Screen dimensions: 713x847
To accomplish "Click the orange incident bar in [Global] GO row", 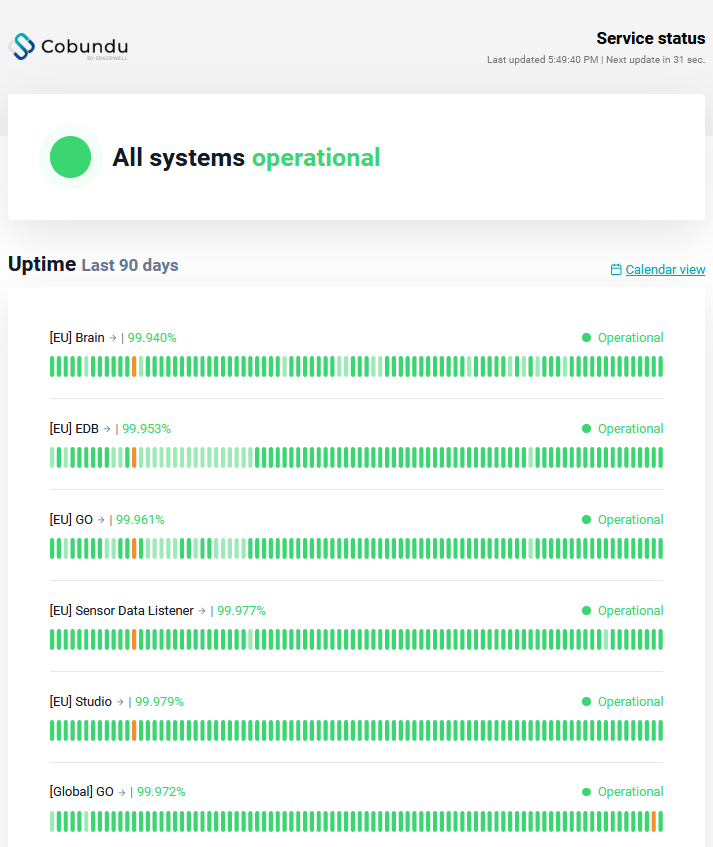I will click(x=654, y=822).
